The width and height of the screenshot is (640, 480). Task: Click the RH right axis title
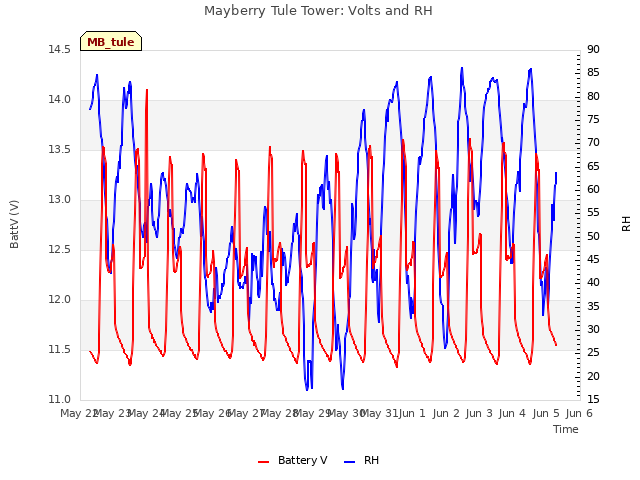tap(626, 224)
